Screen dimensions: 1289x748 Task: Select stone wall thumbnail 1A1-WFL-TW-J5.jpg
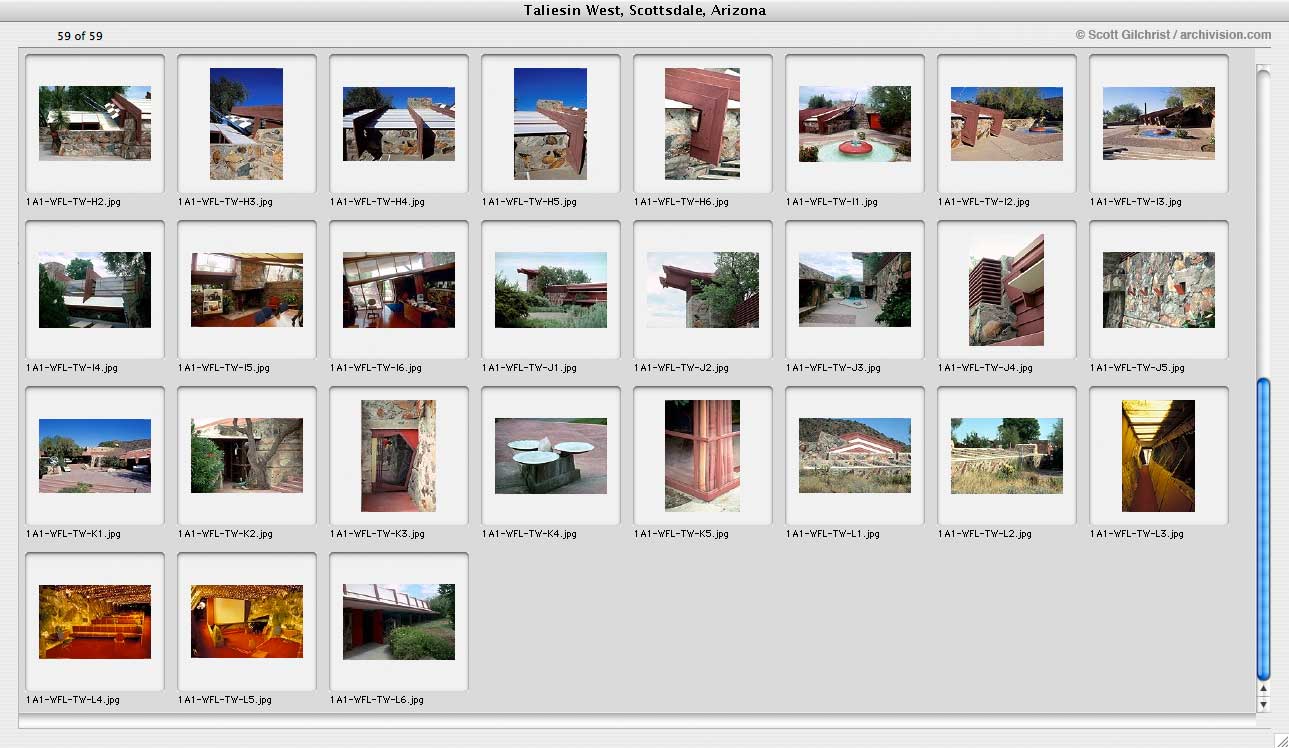pos(1159,290)
